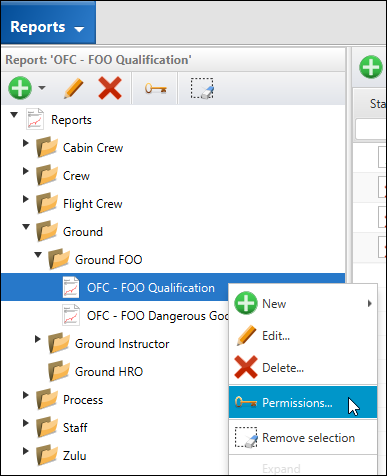Select the Ground FOO tree label

109,260
